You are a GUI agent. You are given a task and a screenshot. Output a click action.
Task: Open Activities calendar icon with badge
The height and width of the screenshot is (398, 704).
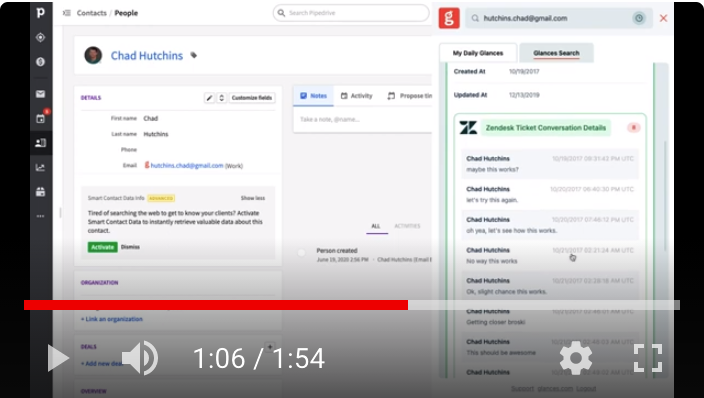click(41, 118)
